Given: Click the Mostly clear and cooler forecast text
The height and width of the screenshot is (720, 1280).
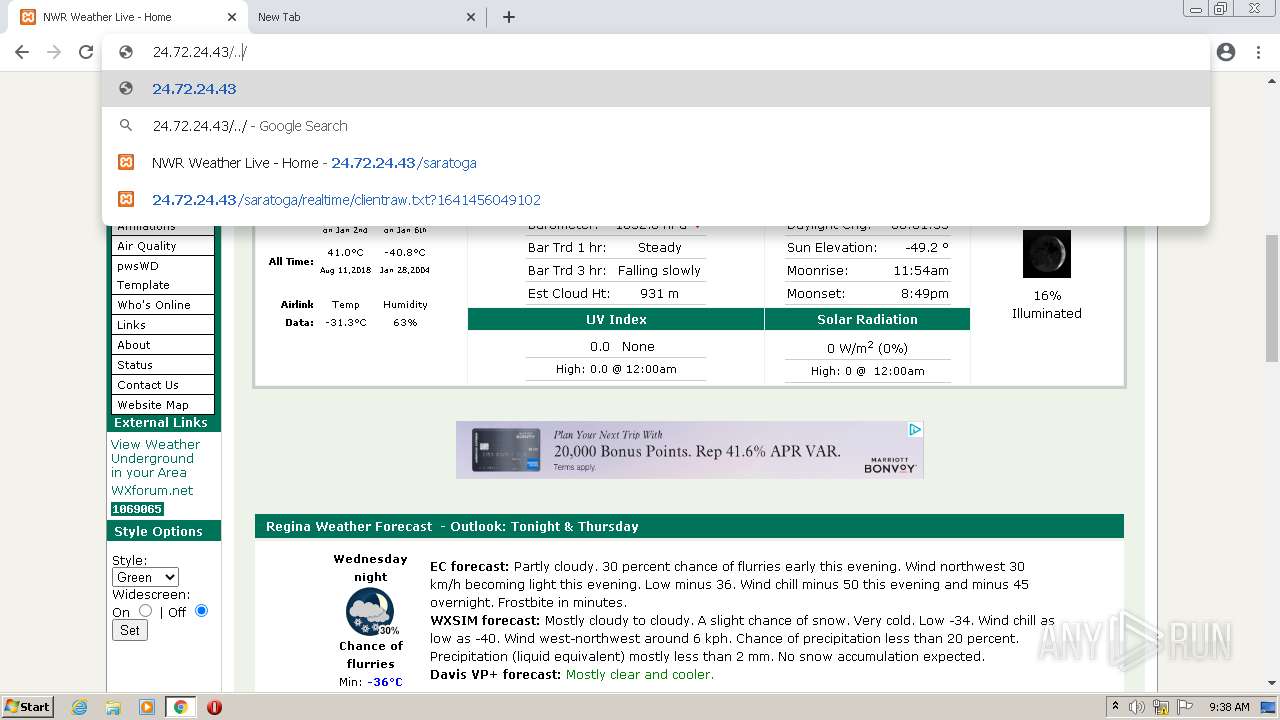Looking at the screenshot, I should coord(640,675).
